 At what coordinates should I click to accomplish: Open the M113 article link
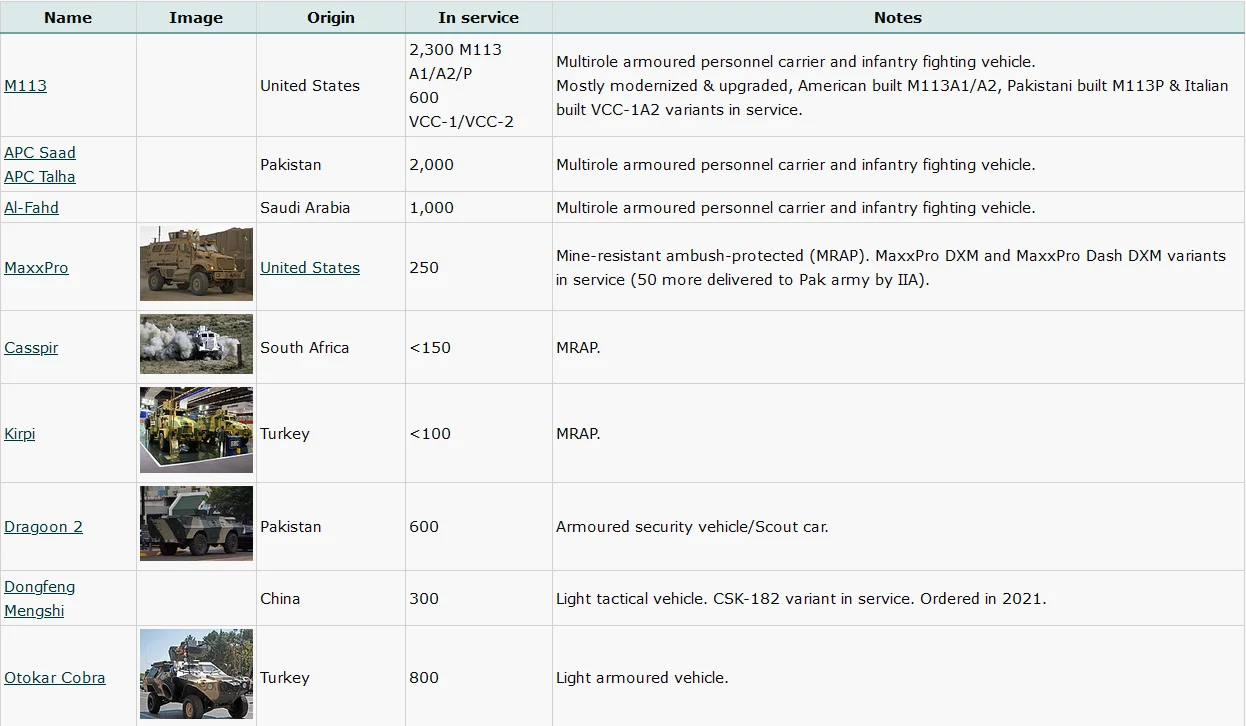pos(25,86)
